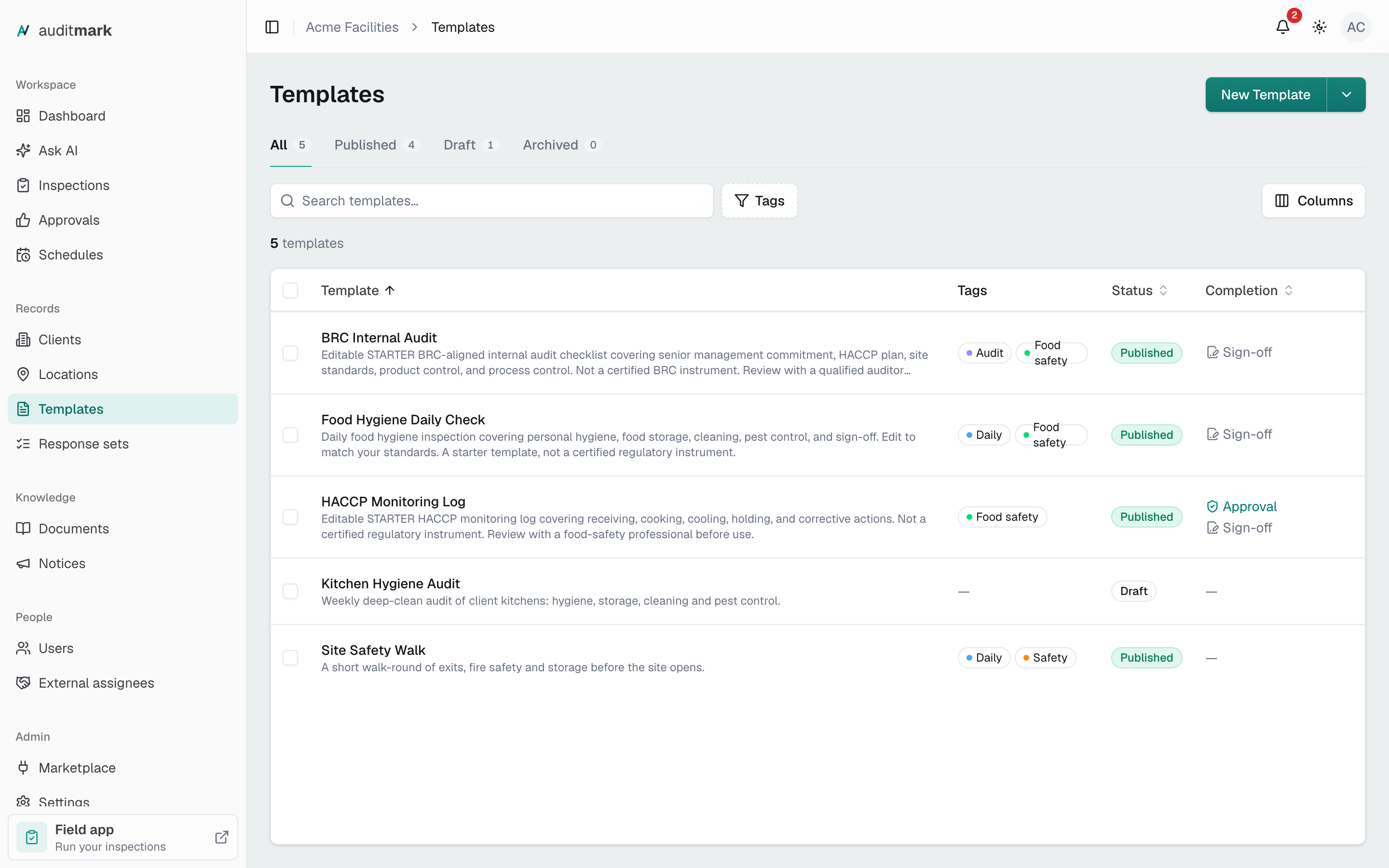Launch Field app via external link icon
The width and height of the screenshot is (1389, 868).
(221, 837)
